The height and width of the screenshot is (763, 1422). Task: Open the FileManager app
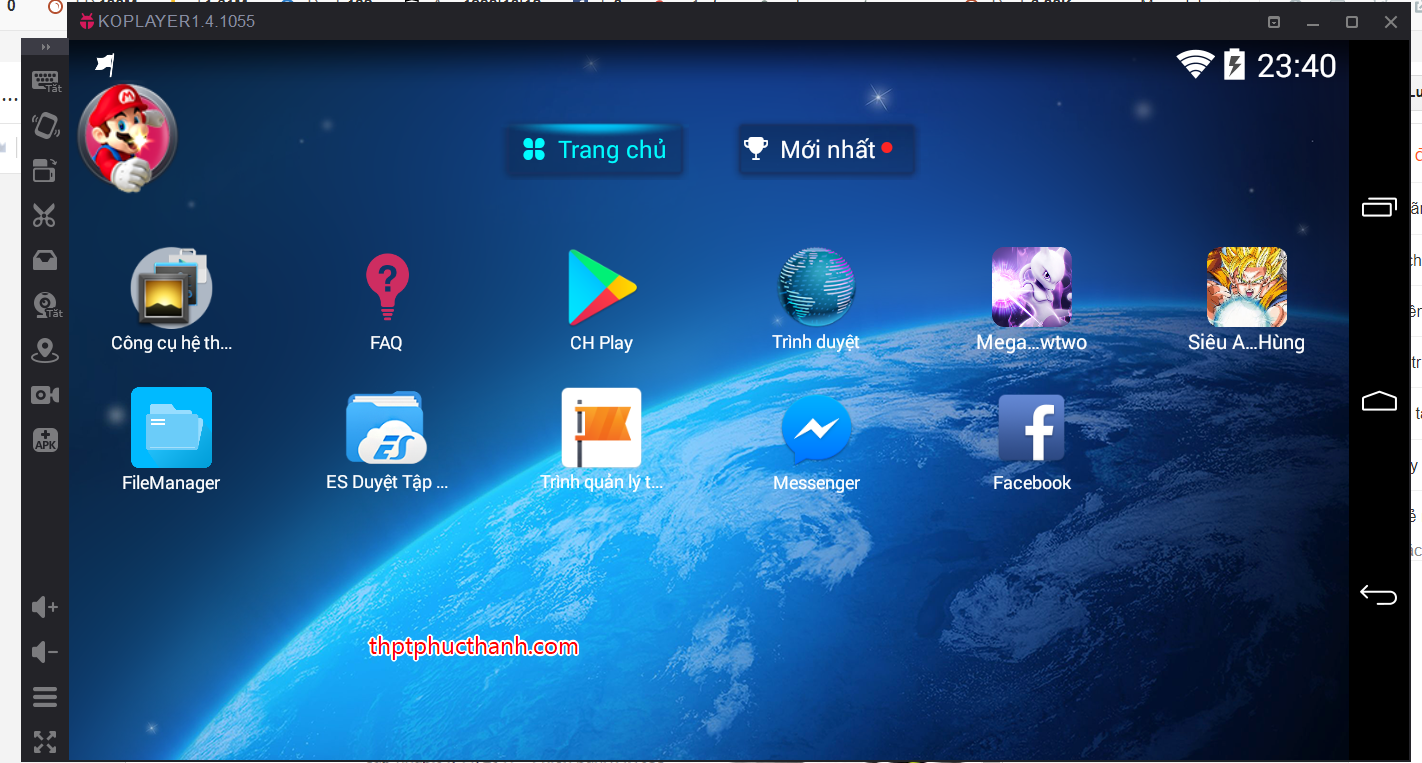171,440
